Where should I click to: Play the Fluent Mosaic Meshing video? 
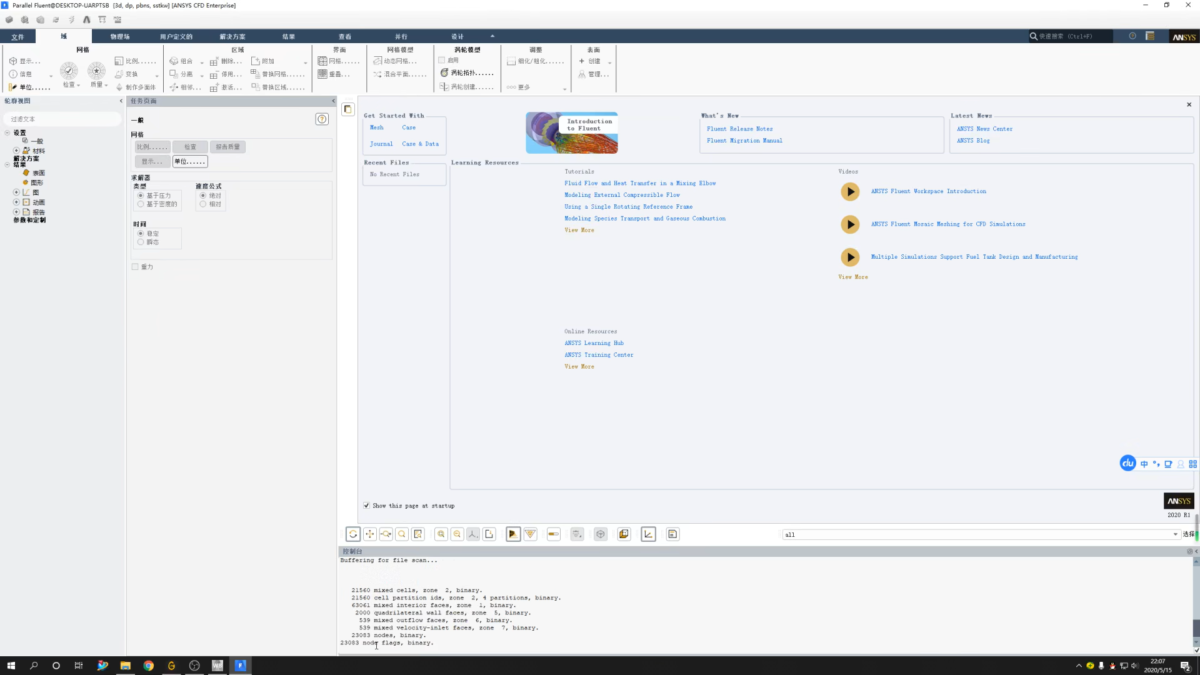coord(850,224)
